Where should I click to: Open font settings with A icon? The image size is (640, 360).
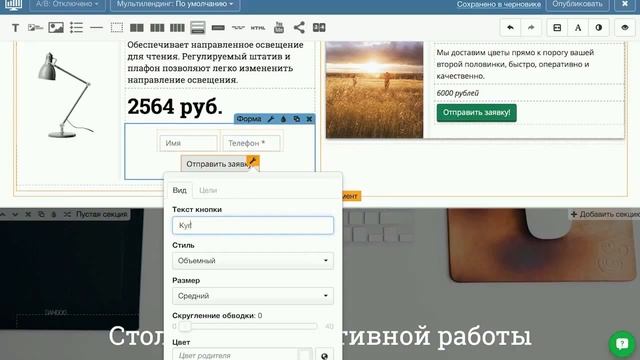coord(578,28)
